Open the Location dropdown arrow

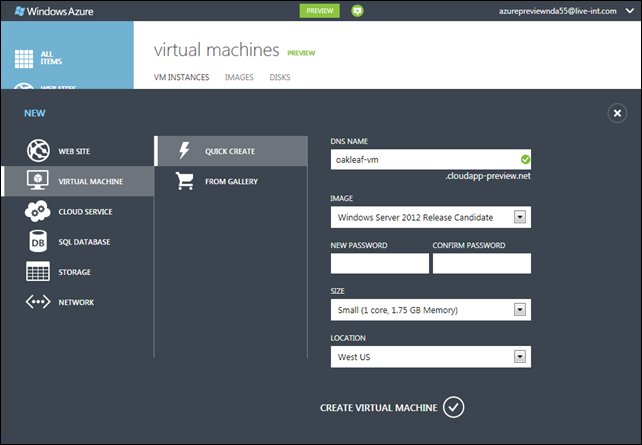click(520, 357)
